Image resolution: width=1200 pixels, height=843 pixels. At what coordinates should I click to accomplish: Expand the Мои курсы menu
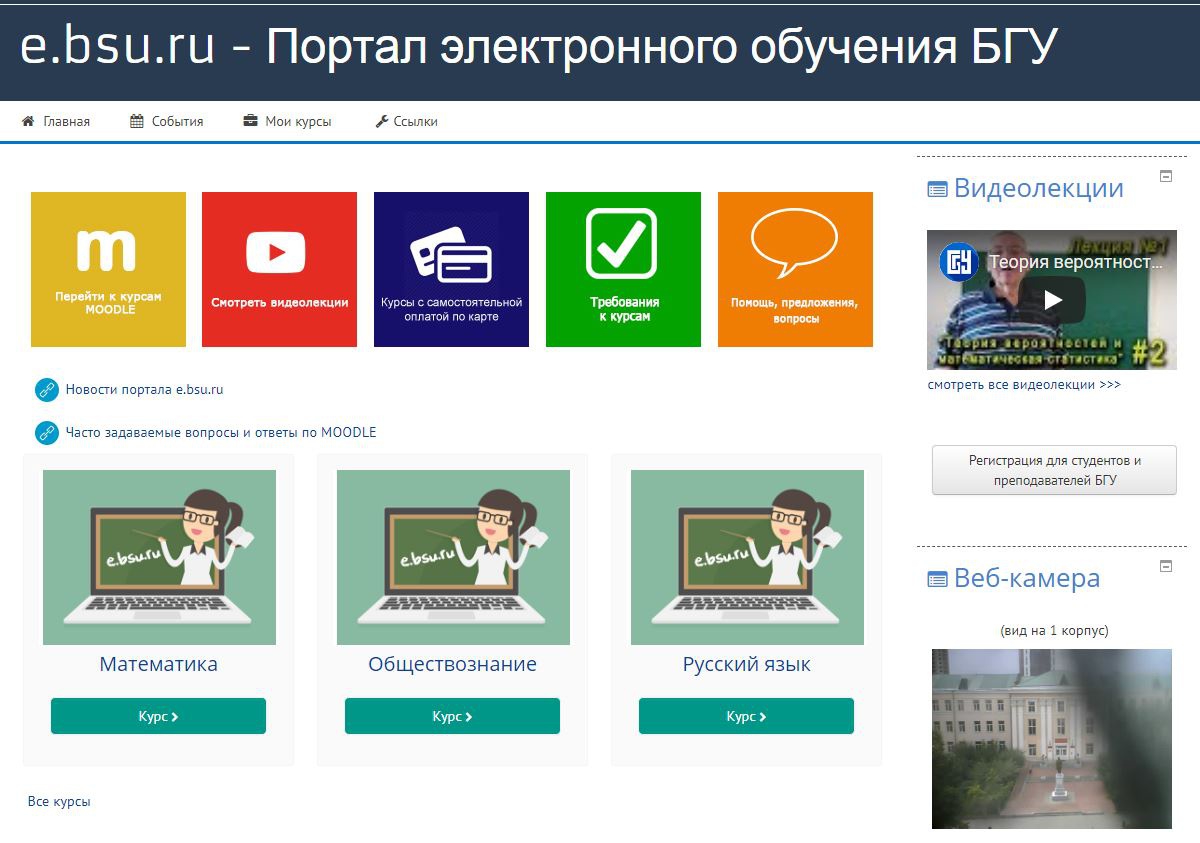pyautogui.click(x=287, y=122)
